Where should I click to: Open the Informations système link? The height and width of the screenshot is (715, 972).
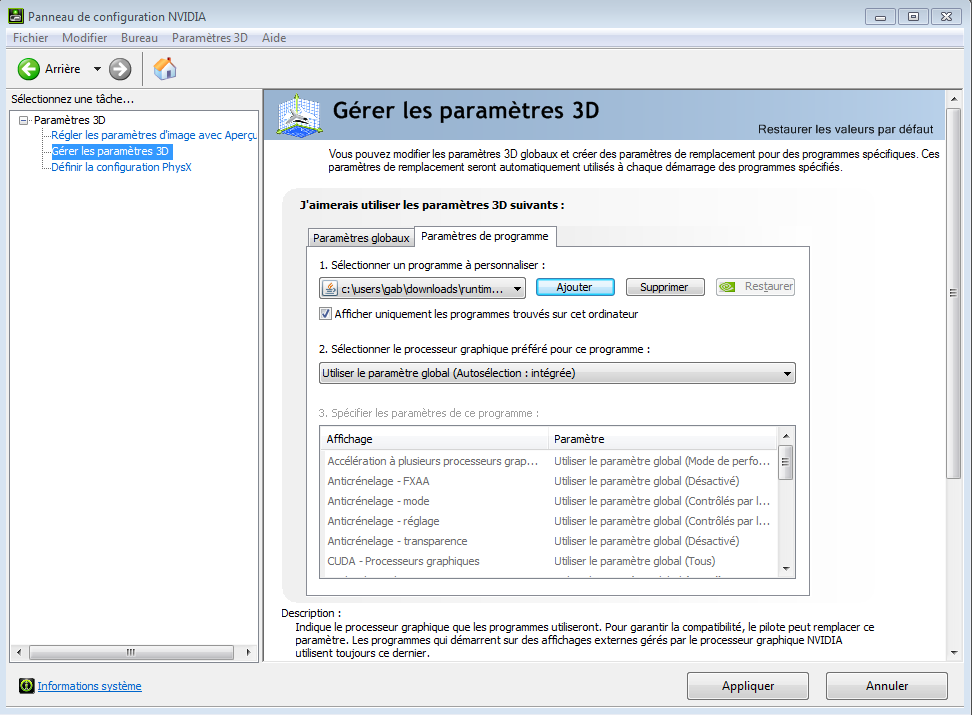(x=89, y=686)
